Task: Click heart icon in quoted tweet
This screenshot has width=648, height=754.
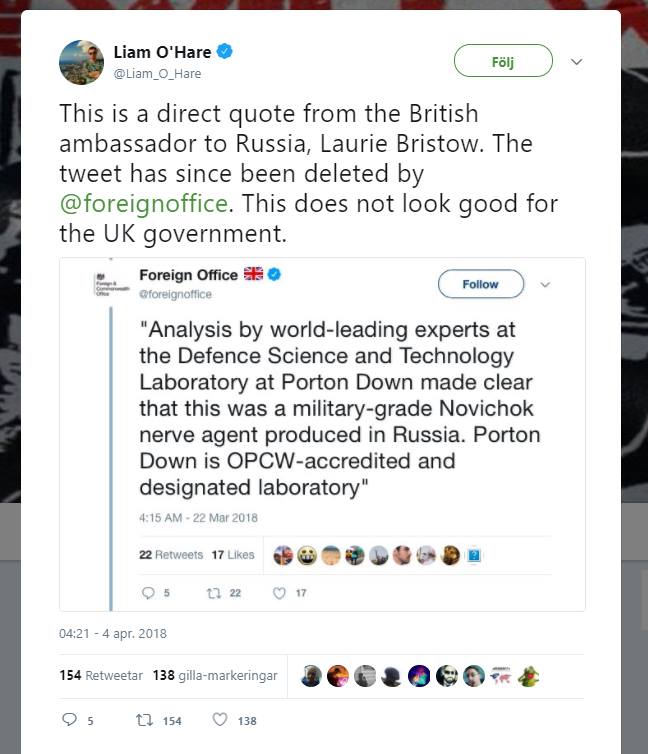Action: (x=280, y=593)
